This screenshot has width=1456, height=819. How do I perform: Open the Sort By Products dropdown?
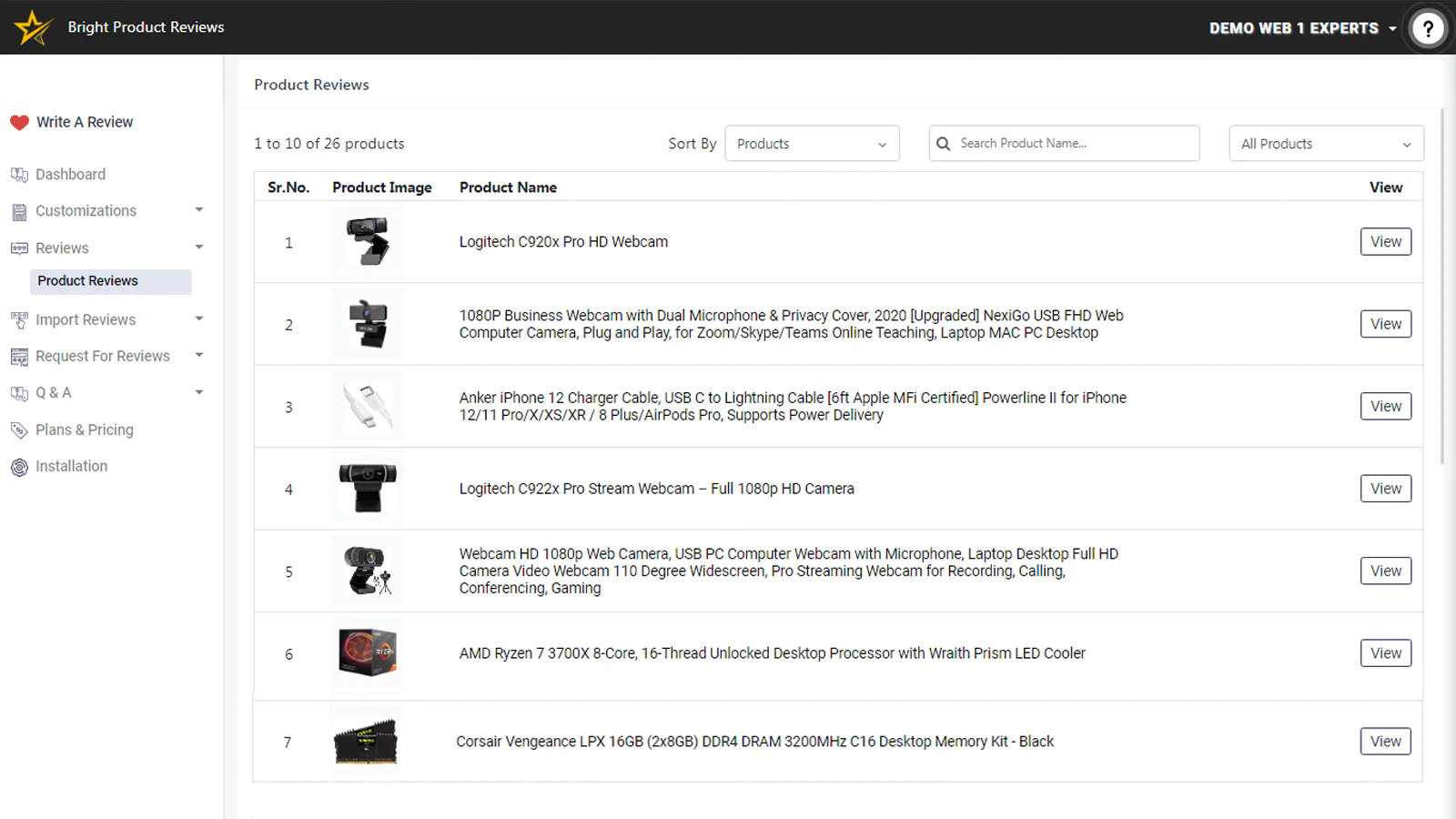point(812,144)
